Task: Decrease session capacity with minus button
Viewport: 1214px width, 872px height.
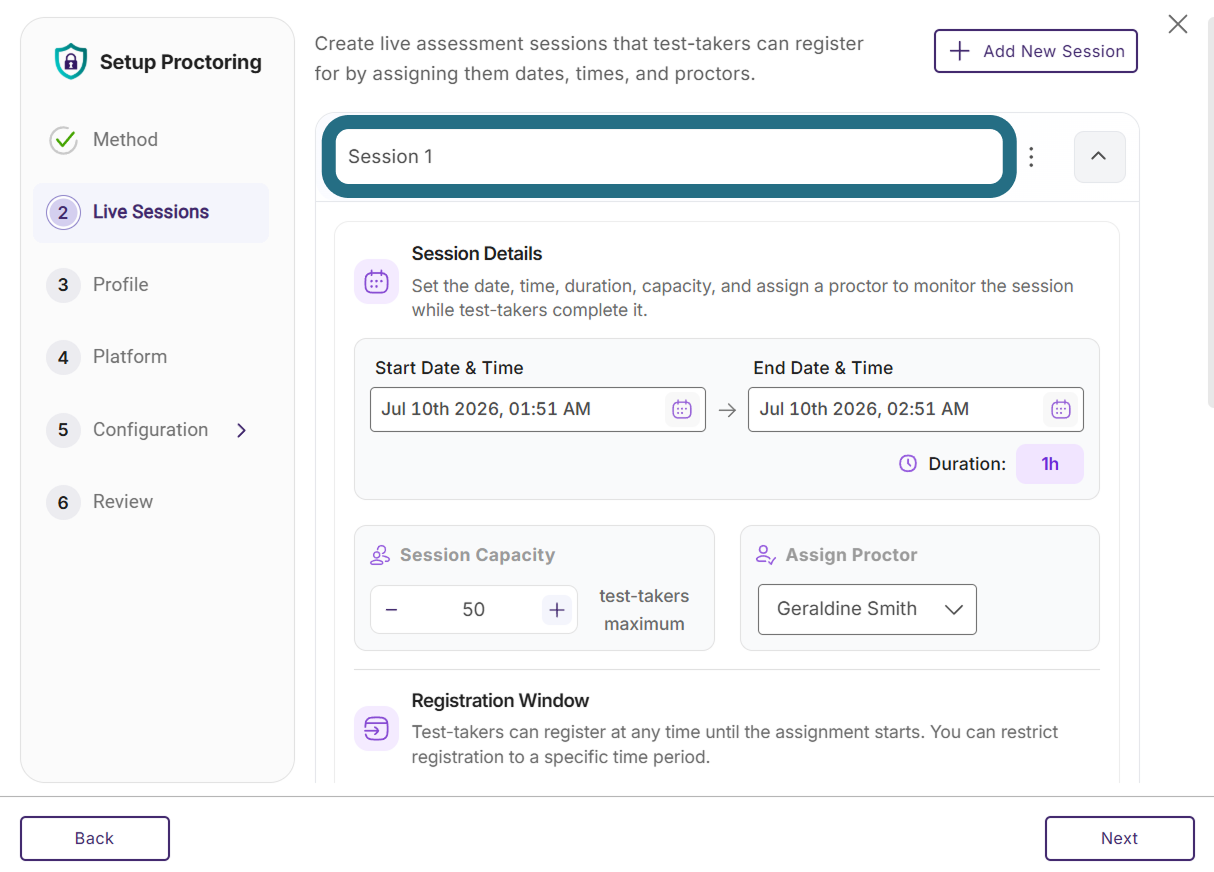Action: click(x=391, y=610)
